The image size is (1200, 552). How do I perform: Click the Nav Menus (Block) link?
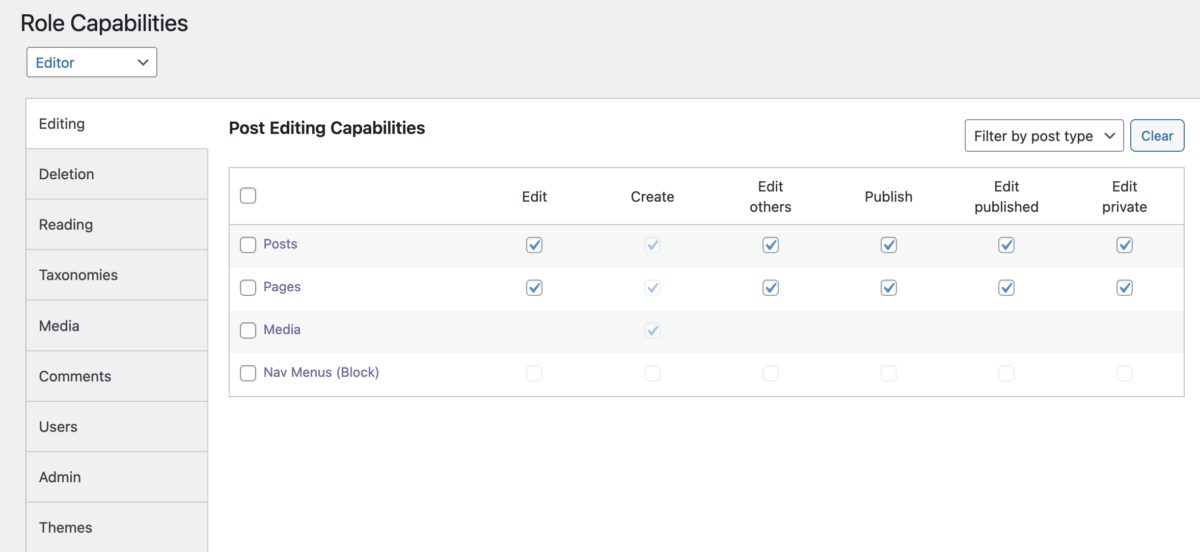pos(321,373)
